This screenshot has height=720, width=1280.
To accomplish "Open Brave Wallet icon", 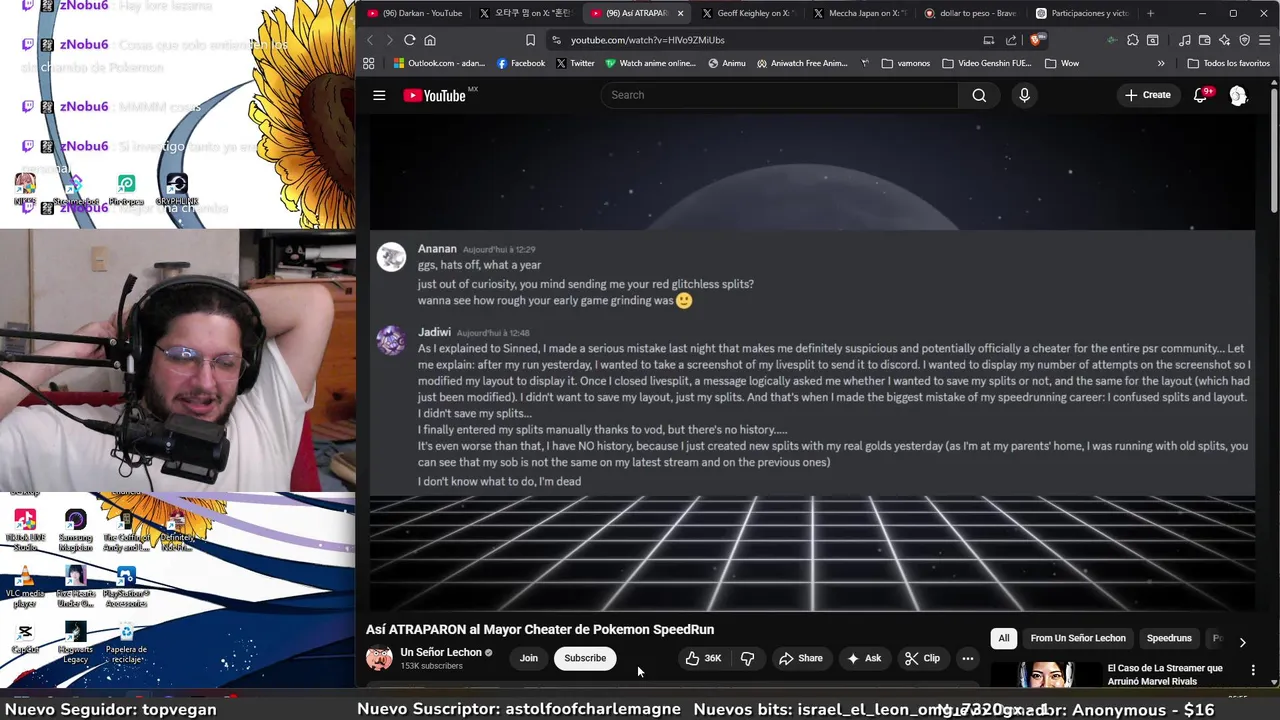I will click(1205, 40).
